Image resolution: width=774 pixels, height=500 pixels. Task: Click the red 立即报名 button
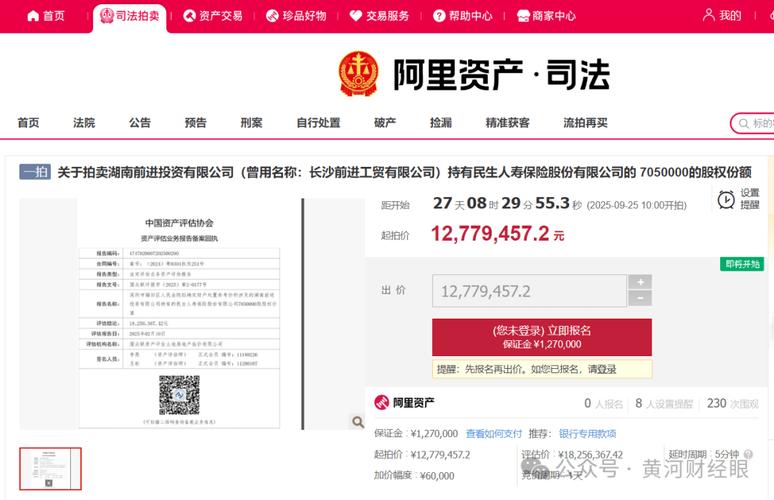(542, 337)
